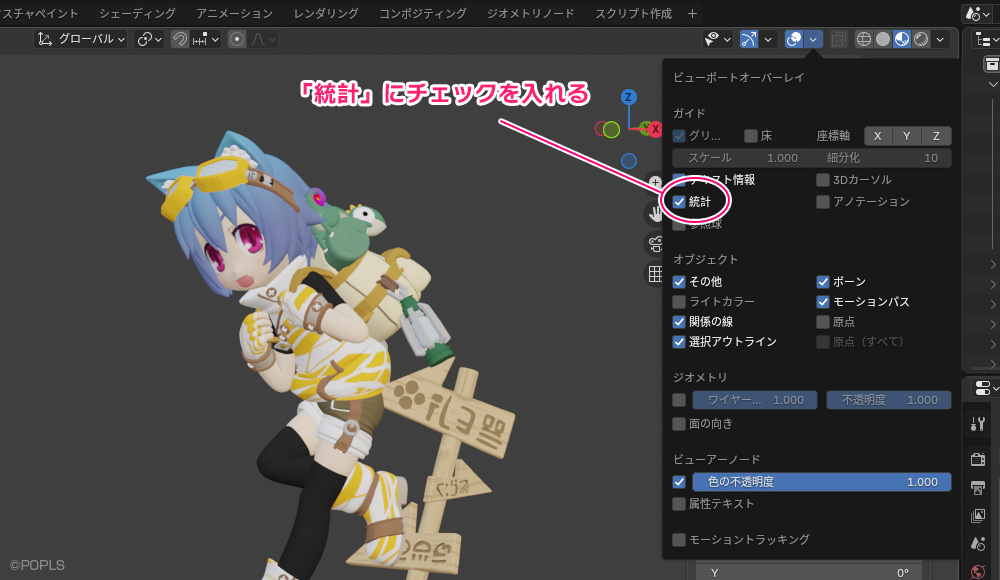Screen dimensions: 1000x580
Task: Click the outliner collection box icon
Action: 992,64
